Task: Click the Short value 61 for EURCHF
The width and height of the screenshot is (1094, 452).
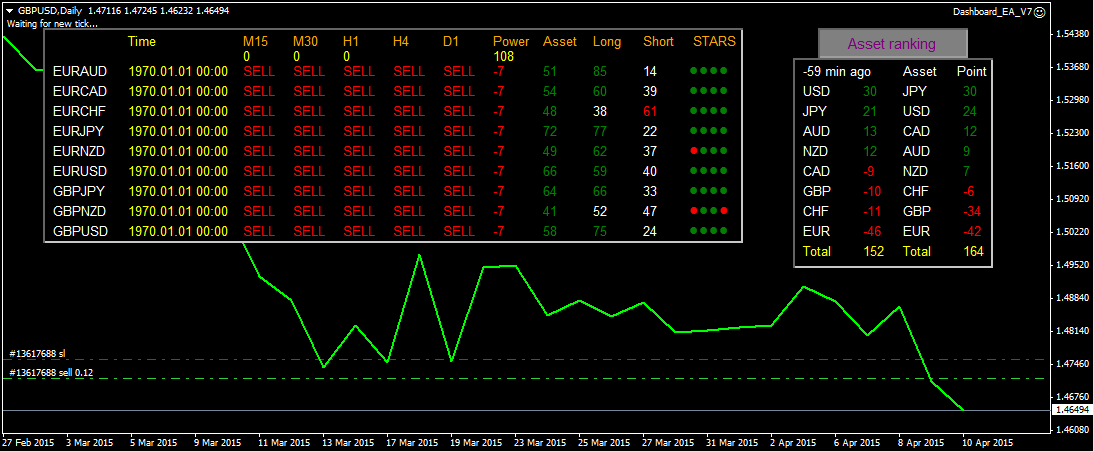Action: click(x=650, y=111)
